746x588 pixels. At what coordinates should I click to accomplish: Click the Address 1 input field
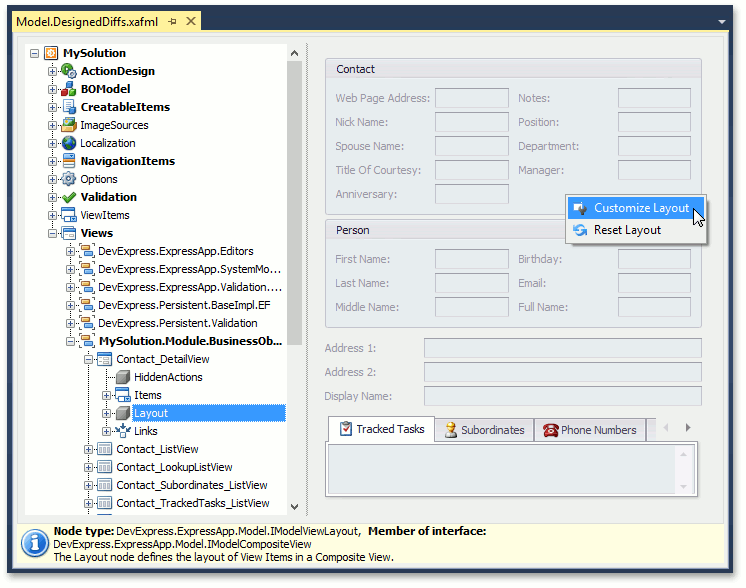point(562,348)
